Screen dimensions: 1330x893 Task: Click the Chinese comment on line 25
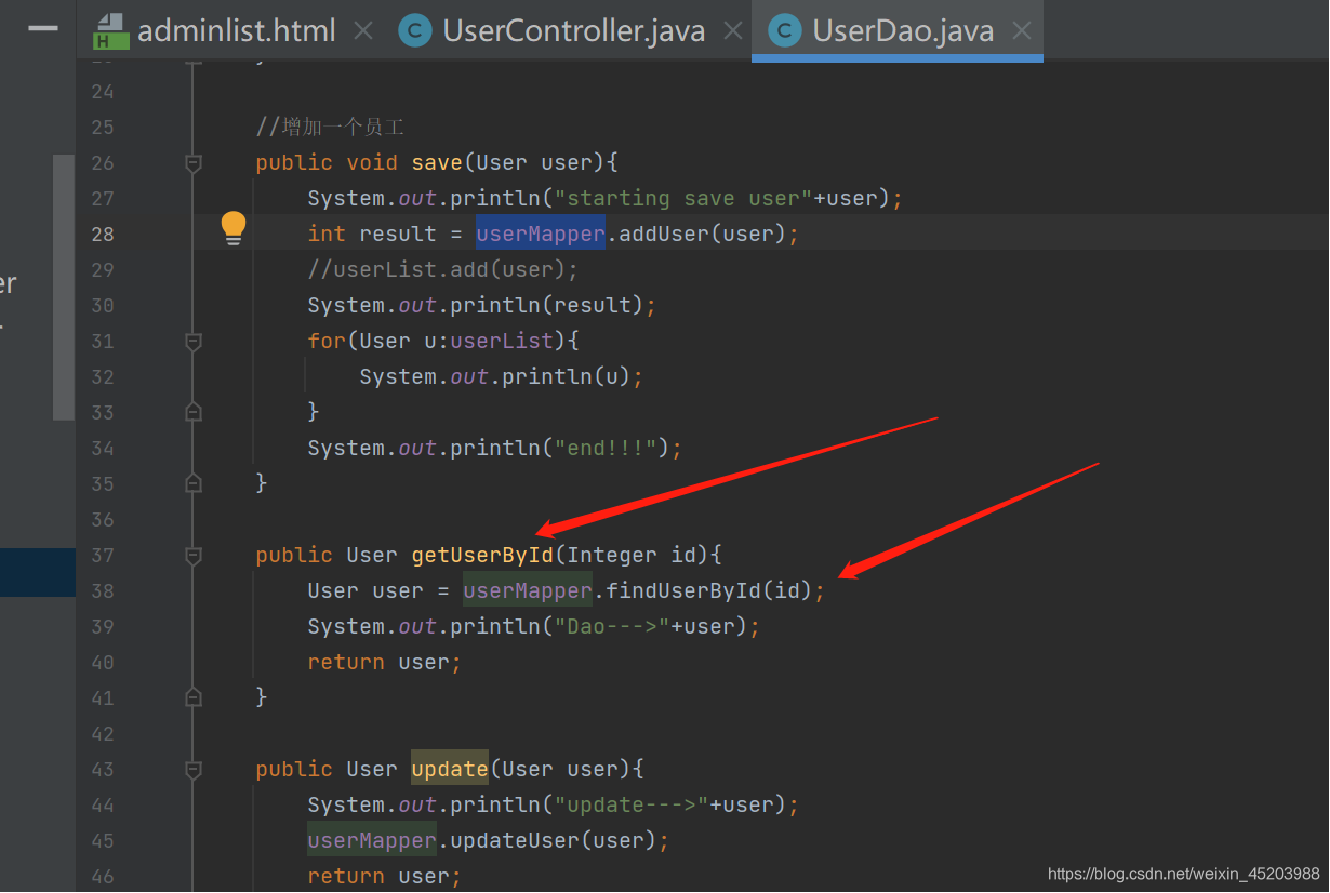(x=330, y=127)
